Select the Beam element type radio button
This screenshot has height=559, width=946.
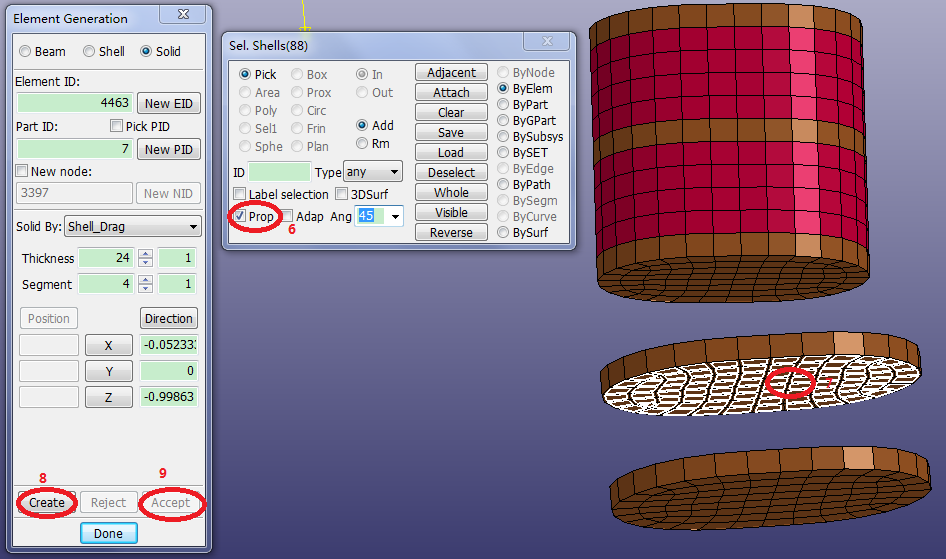[26, 51]
